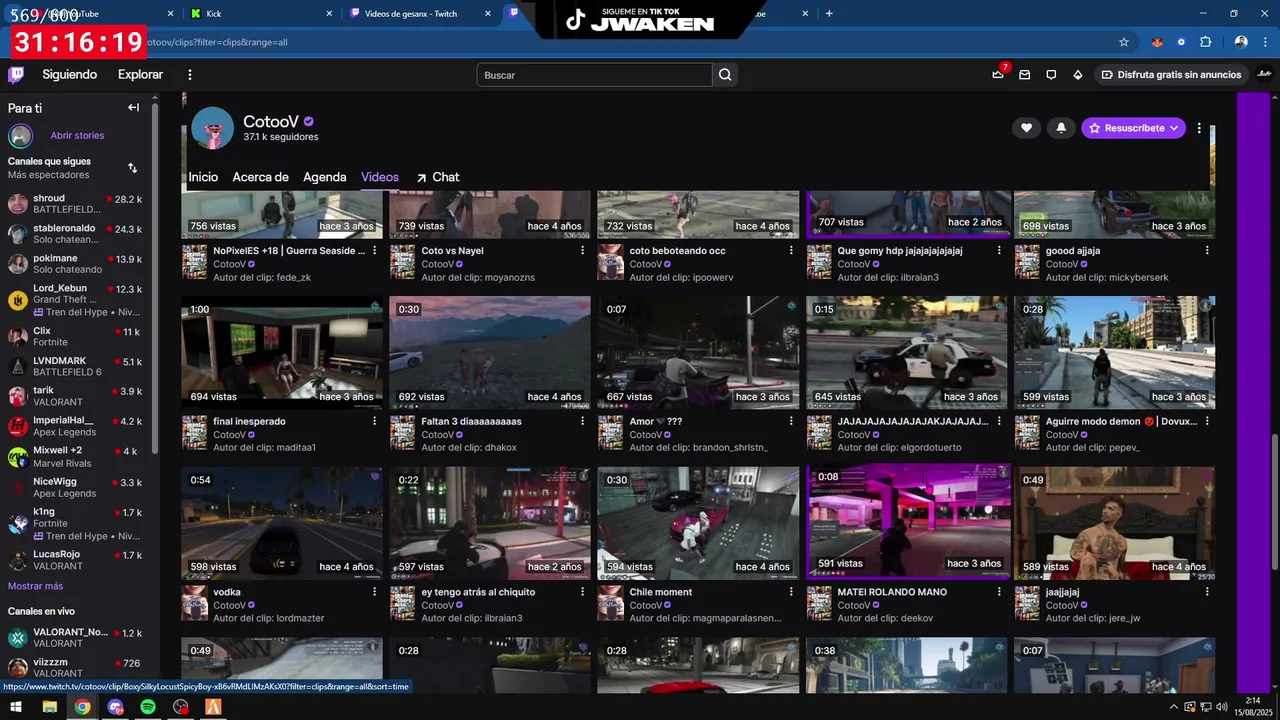The width and height of the screenshot is (1280, 720).
Task: Click the Explorar navigation link
Action: 140,75
